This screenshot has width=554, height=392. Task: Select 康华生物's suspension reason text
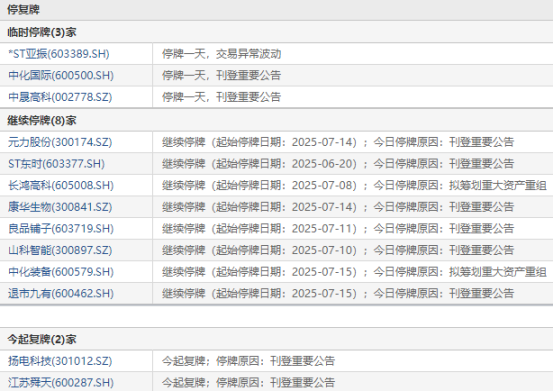[338, 207]
